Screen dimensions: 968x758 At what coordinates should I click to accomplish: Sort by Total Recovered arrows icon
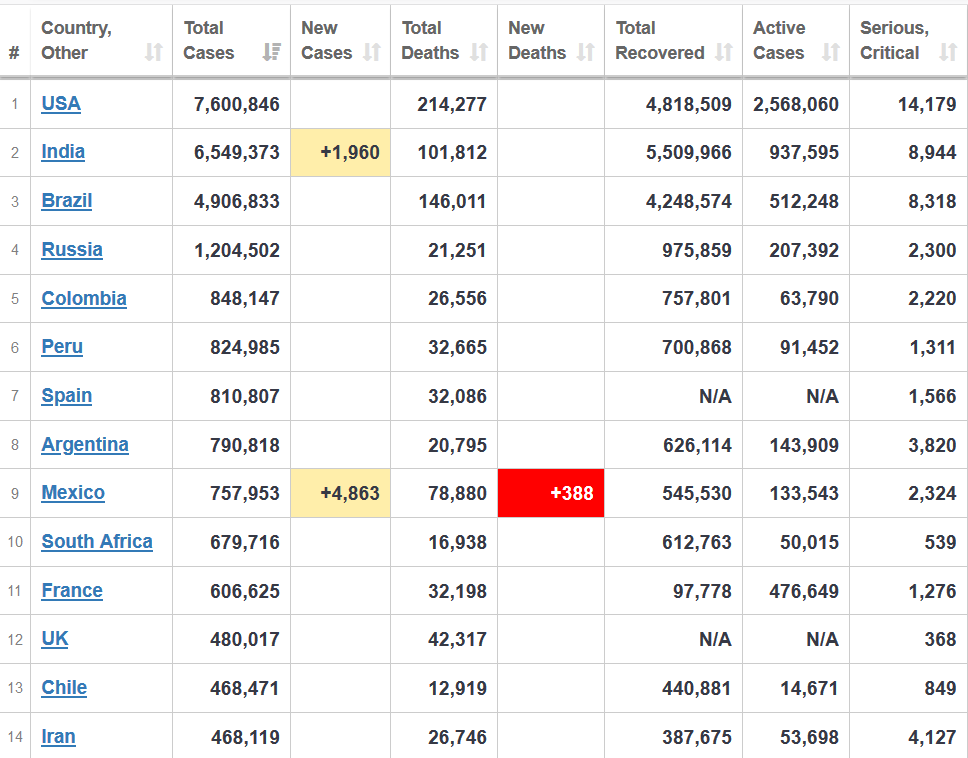tap(724, 52)
